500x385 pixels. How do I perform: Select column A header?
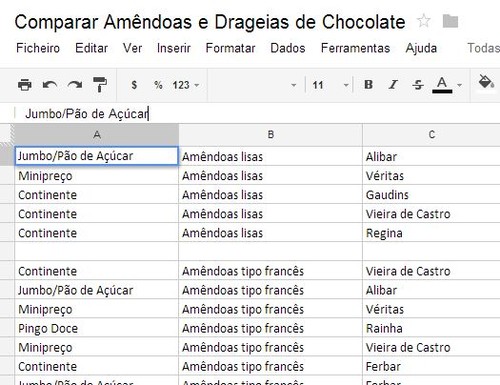[x=97, y=135]
